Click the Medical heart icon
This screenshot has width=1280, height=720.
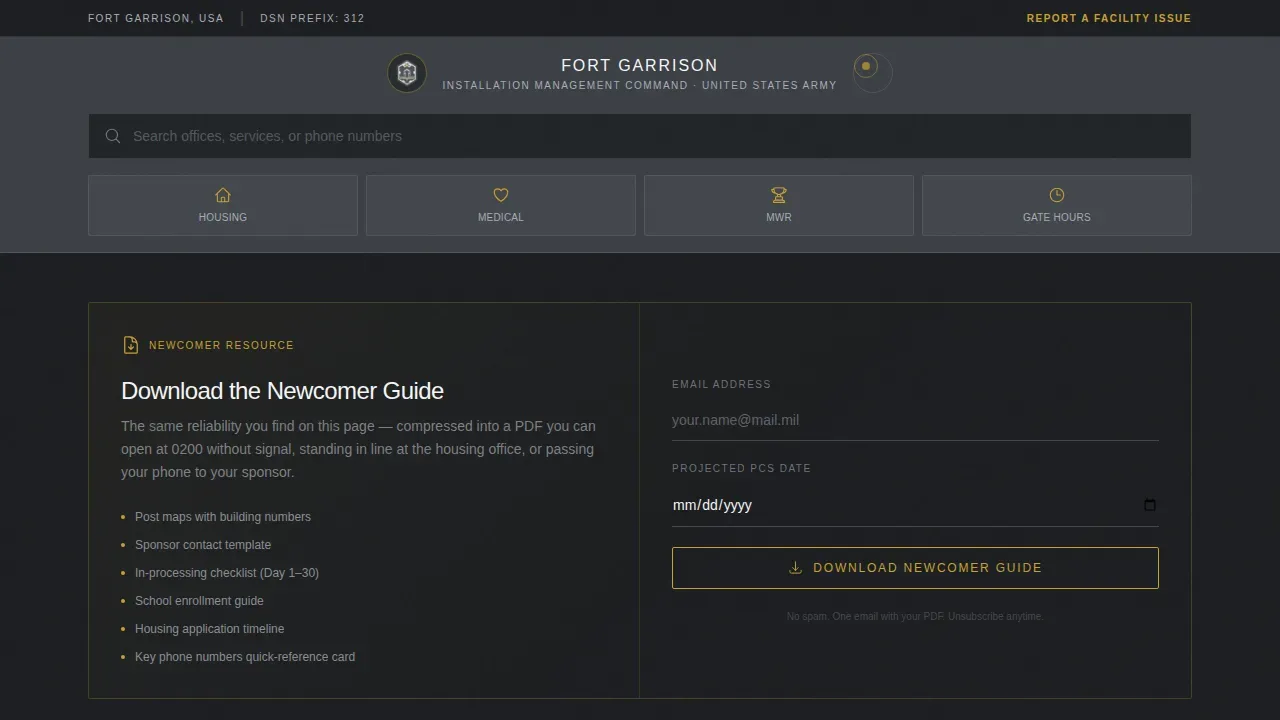[501, 195]
